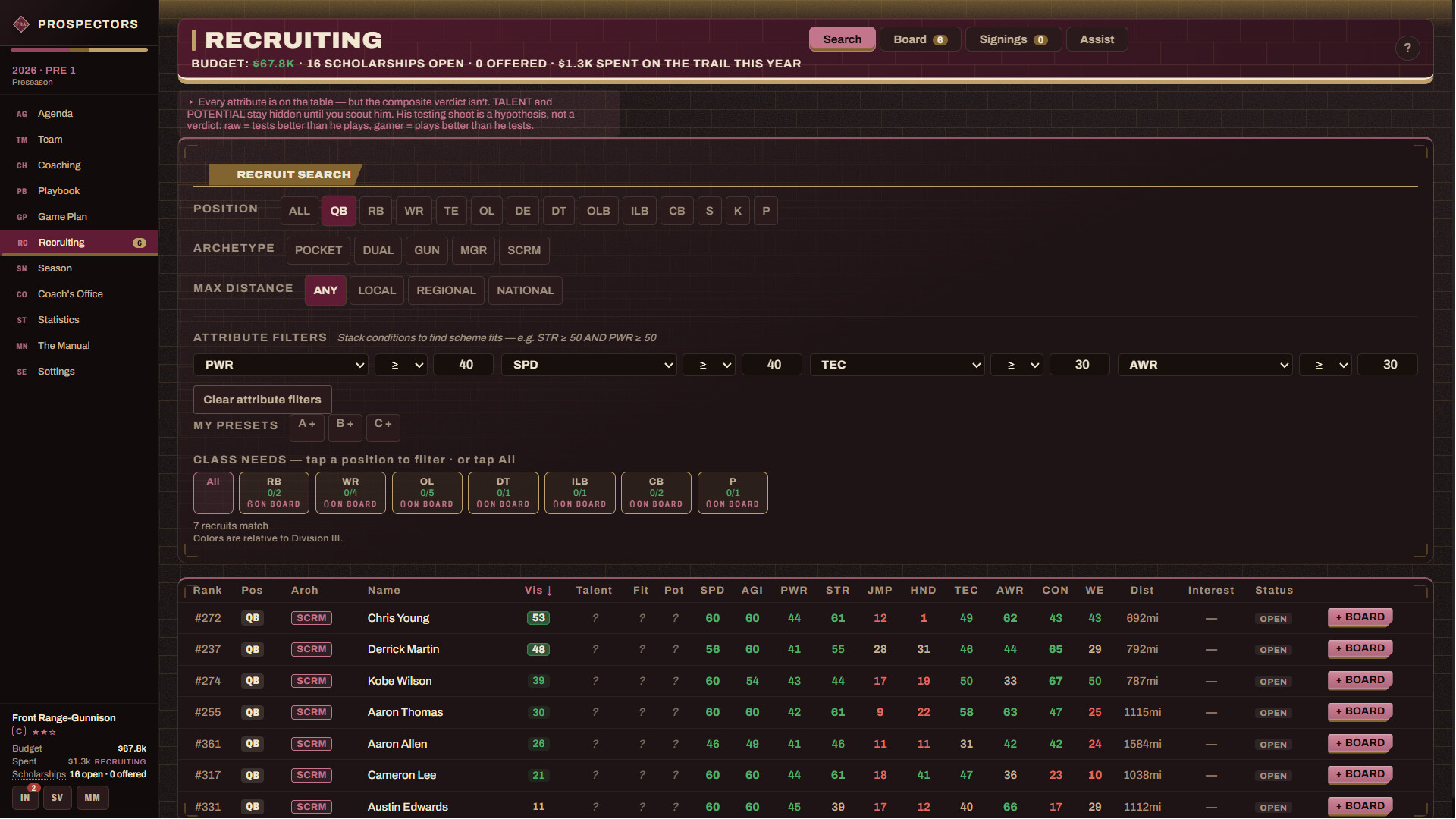1456x819 pixels.
Task: Open the AWR attribute dropdown
Action: point(1205,365)
